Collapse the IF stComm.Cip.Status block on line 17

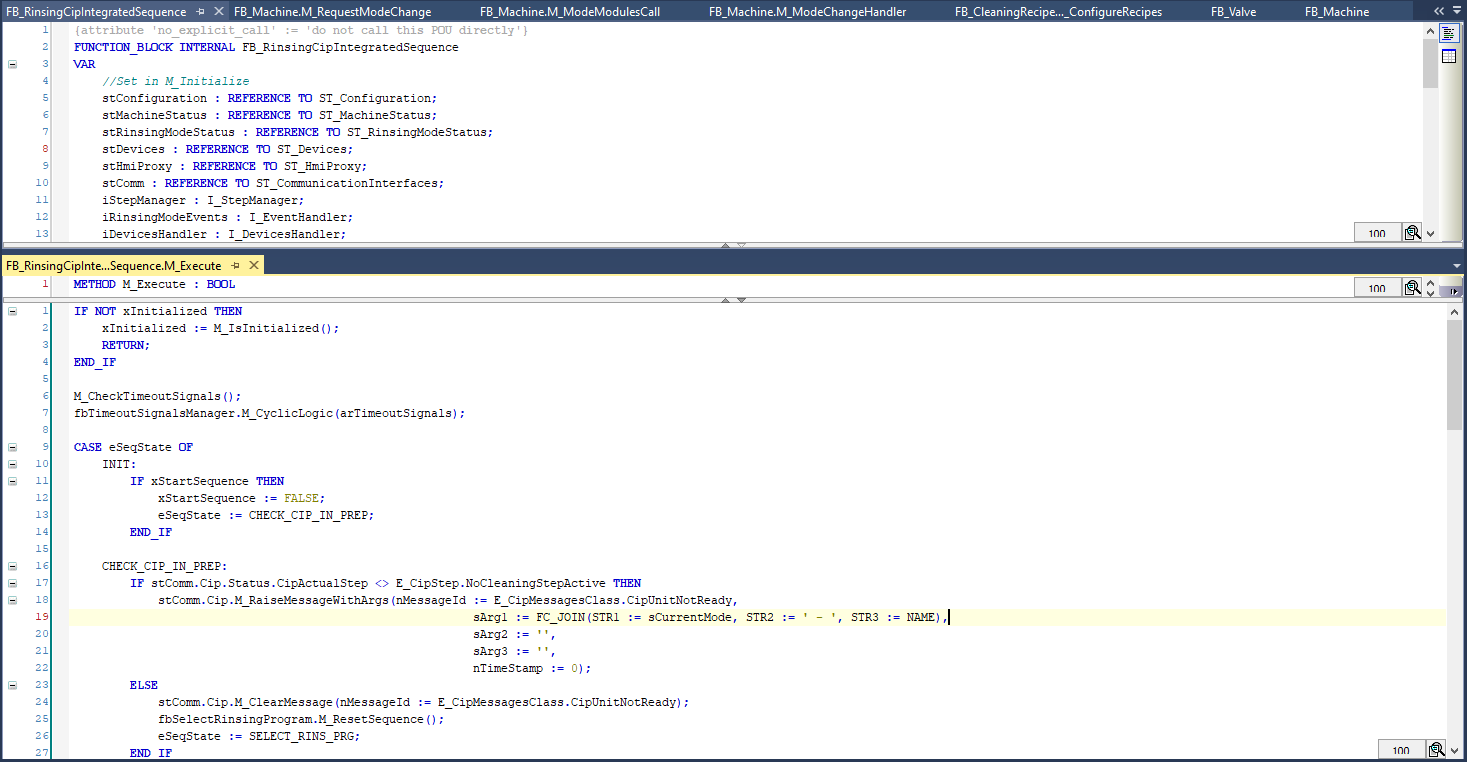[x=13, y=583]
